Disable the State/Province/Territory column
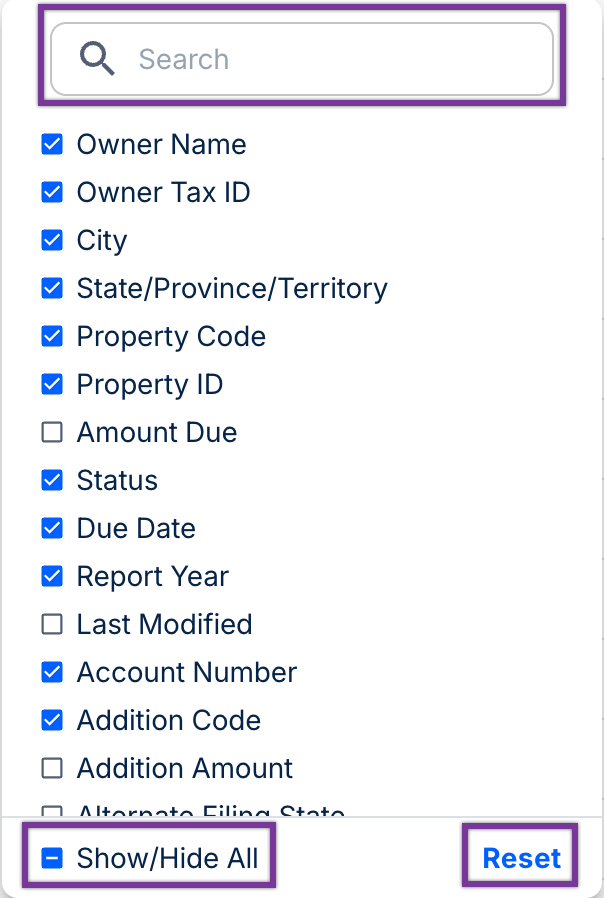Image resolution: width=604 pixels, height=898 pixels. (52, 289)
